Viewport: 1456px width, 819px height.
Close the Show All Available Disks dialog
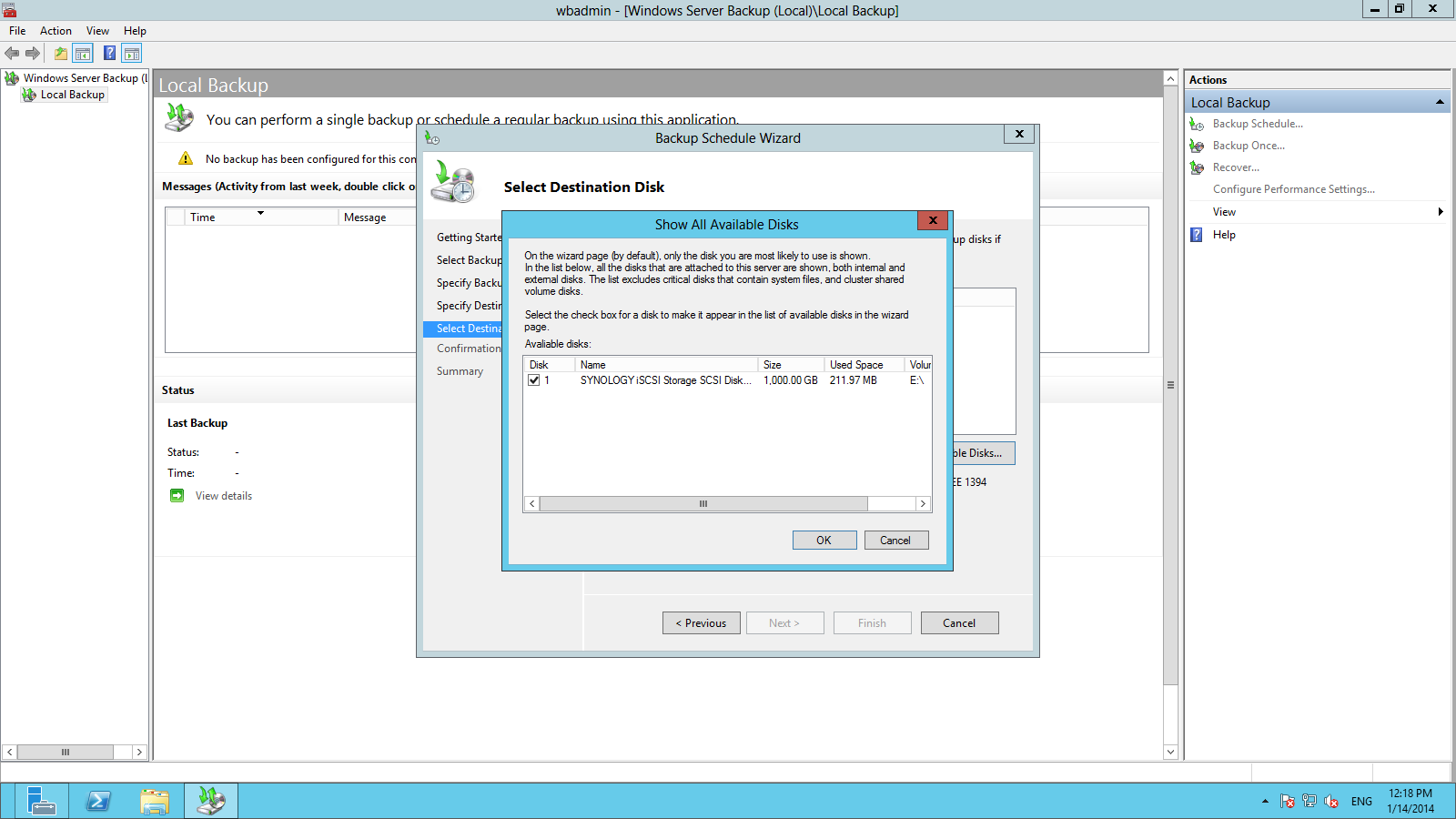933,220
